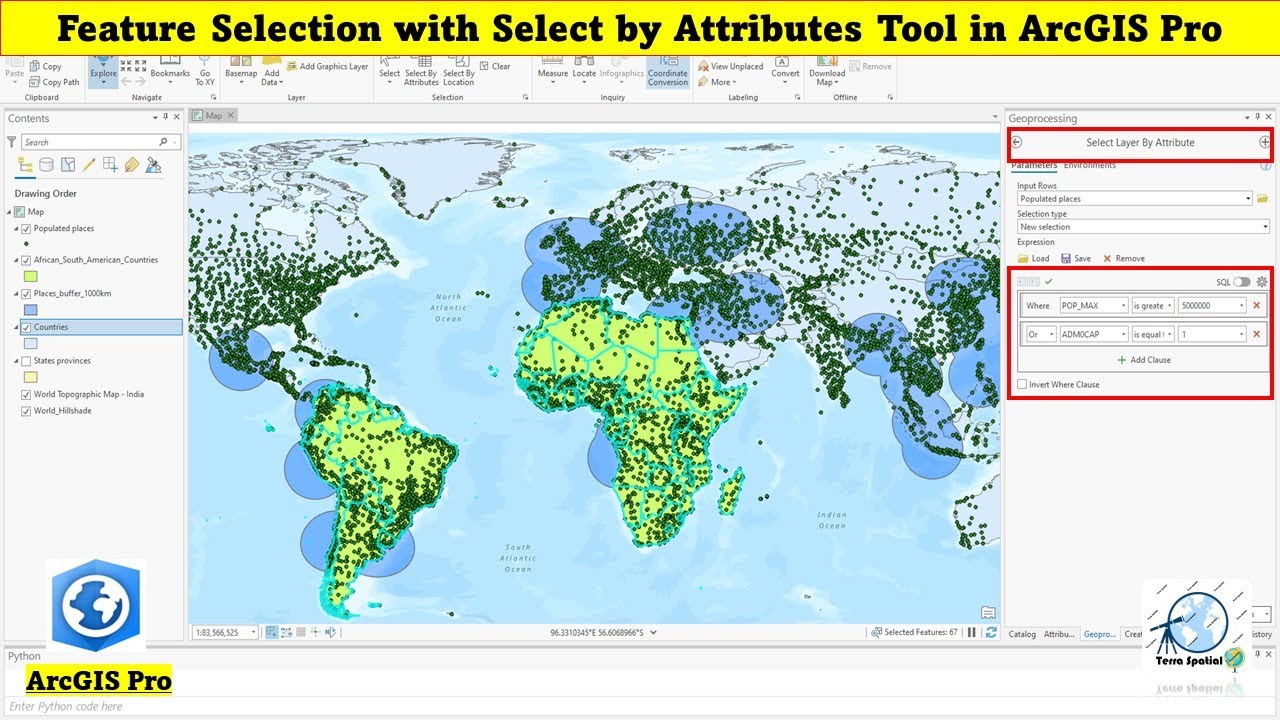Click Remove expression button
Screen dimensions: 1280x720
(1124, 258)
